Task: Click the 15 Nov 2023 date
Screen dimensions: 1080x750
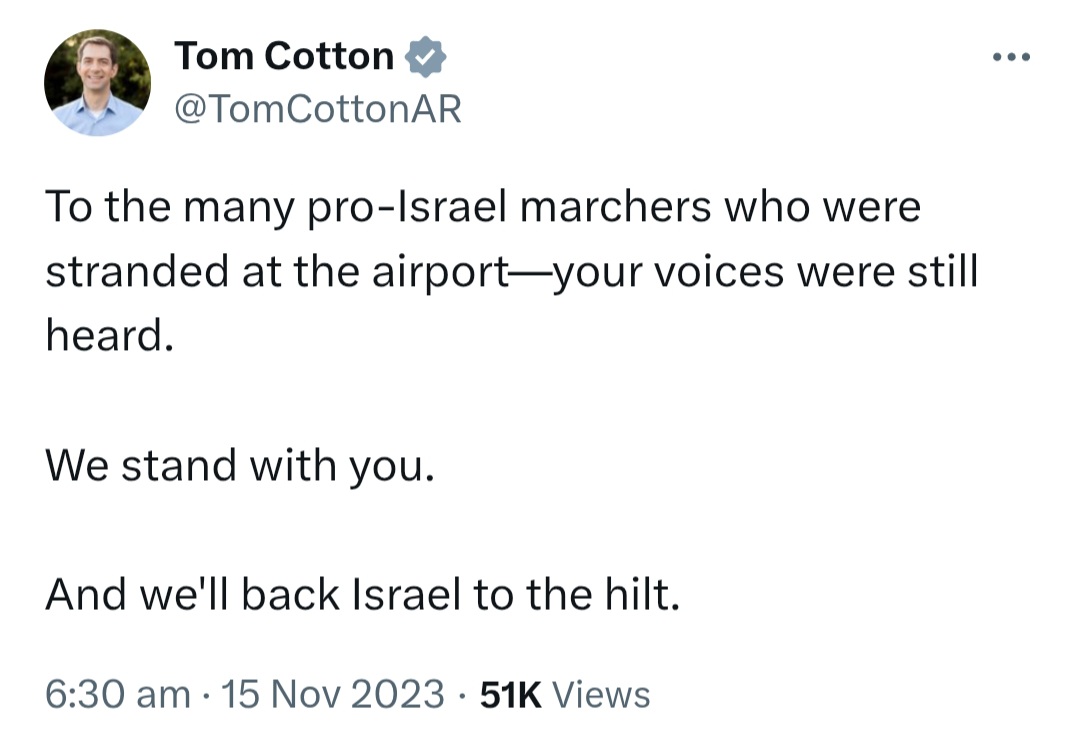Action: pos(333,694)
